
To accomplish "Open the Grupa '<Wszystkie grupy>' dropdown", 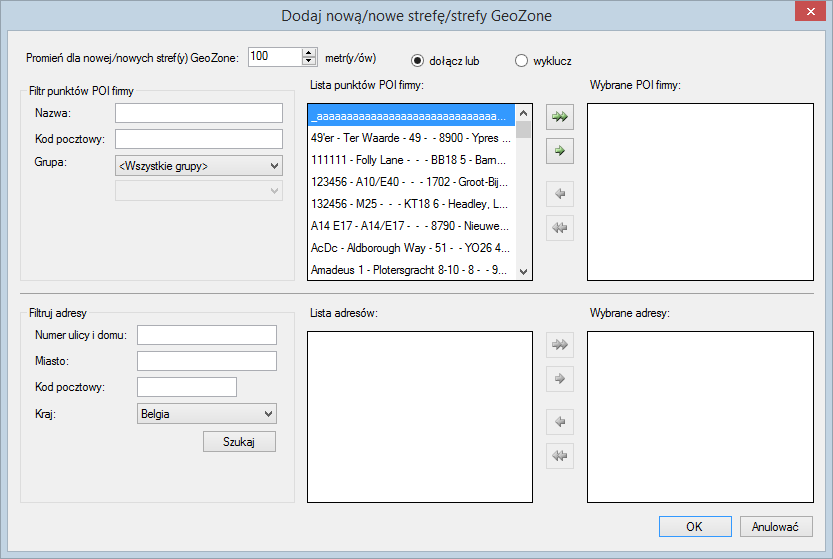I will coord(199,165).
